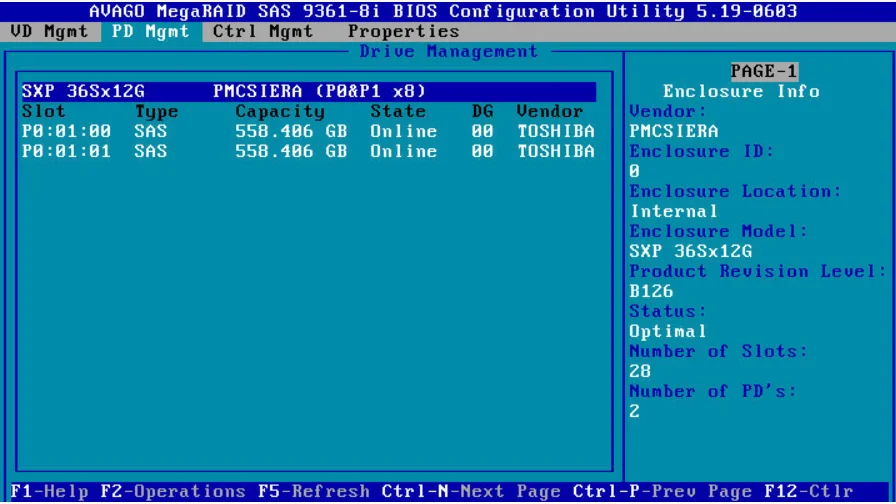Click the Vendor column header
The image size is (896, 504).
(x=549, y=111)
